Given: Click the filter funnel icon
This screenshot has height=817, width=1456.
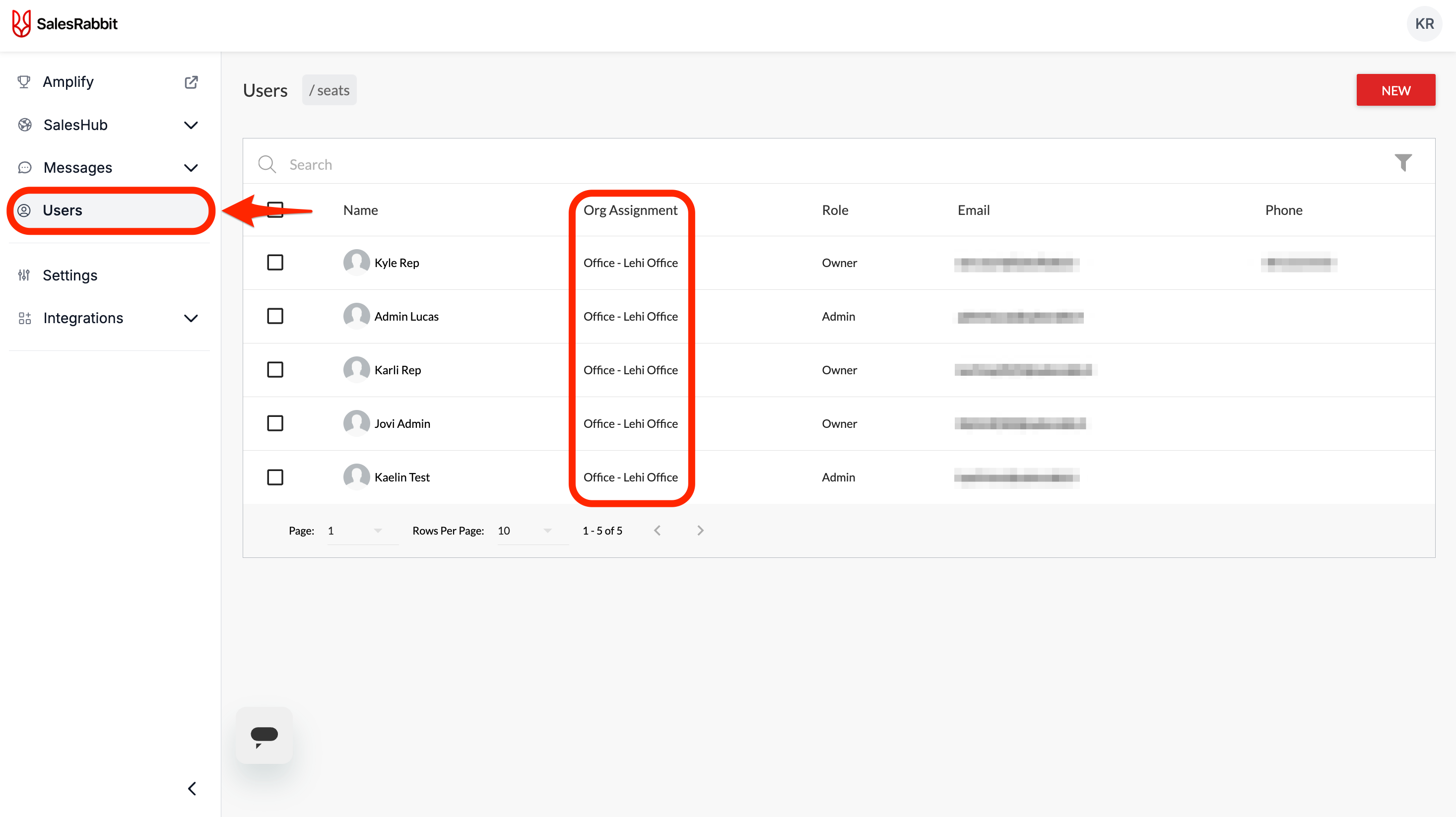Looking at the screenshot, I should [1402, 163].
